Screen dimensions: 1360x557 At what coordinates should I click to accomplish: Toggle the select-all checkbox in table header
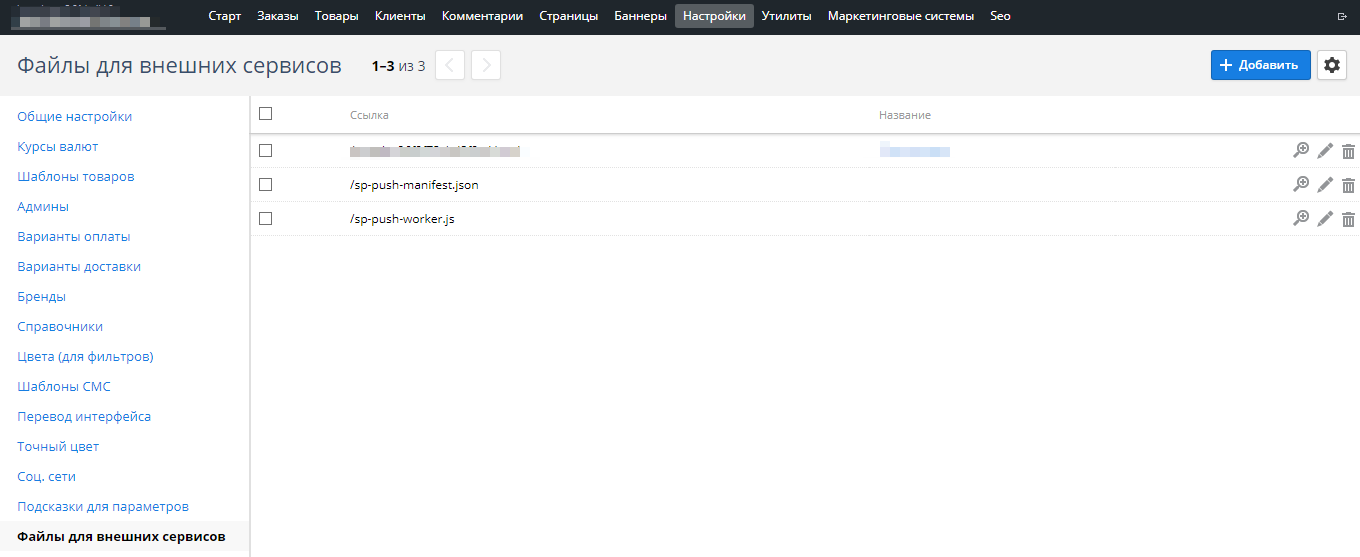coord(265,114)
